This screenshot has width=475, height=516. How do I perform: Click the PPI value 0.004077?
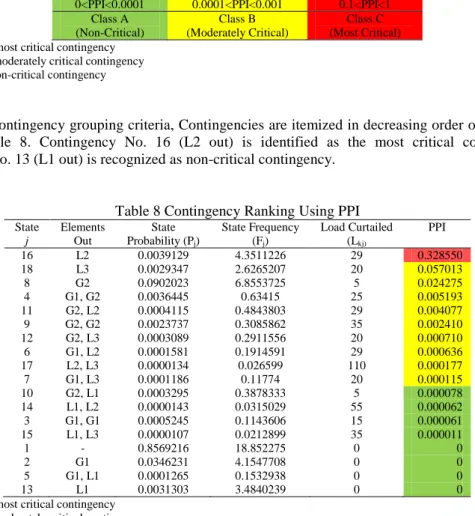pos(439,311)
